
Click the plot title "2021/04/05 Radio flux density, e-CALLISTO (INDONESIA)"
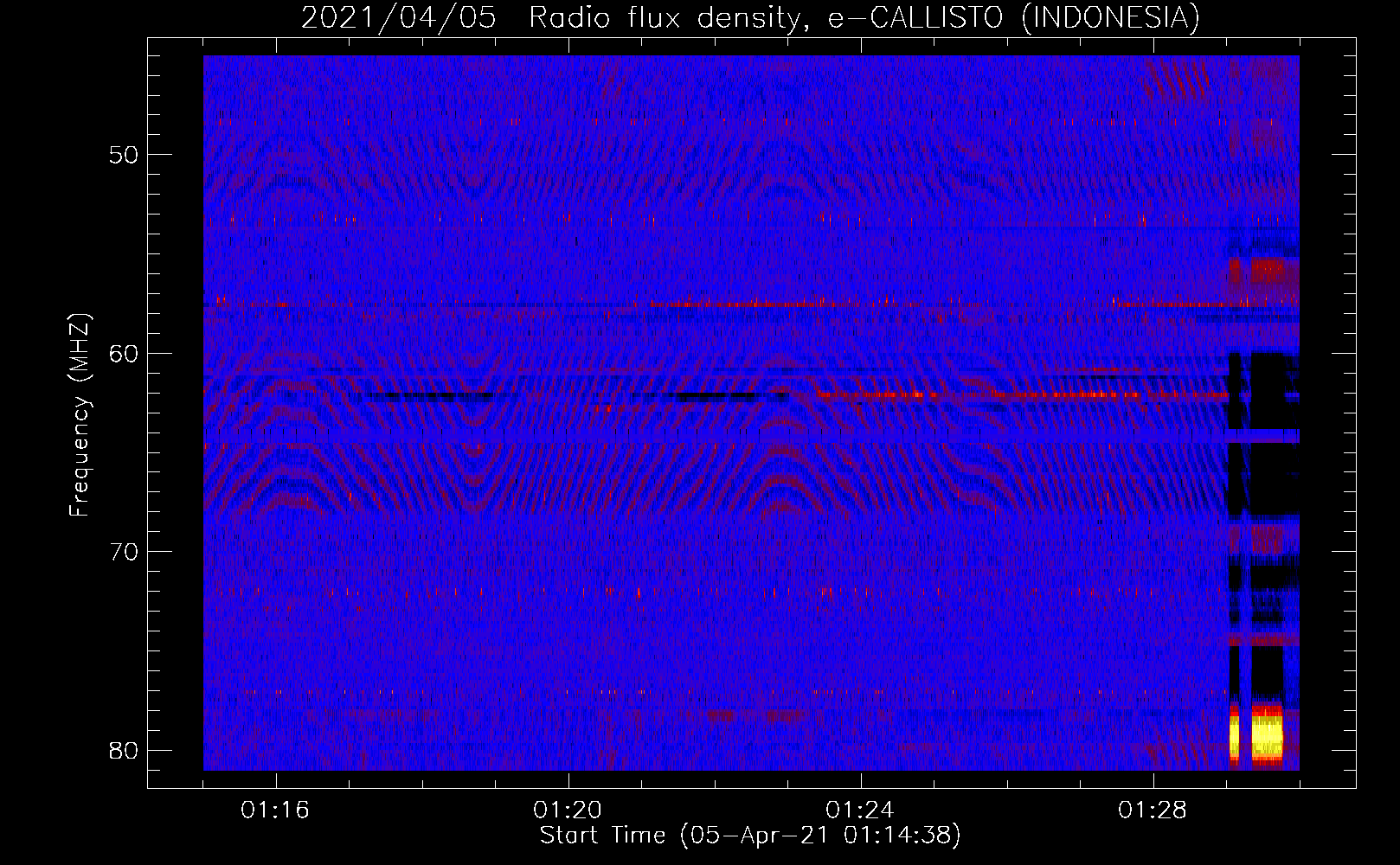750,17
